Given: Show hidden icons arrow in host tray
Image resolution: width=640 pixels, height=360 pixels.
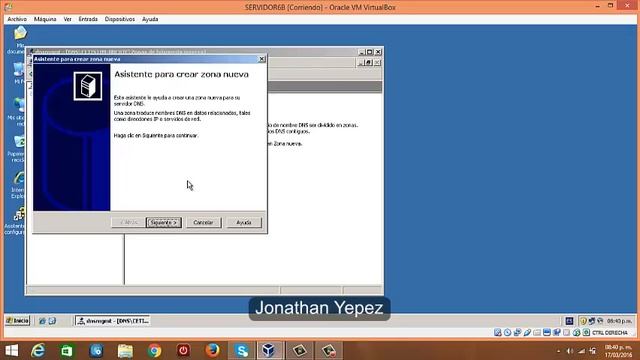Looking at the screenshot, I should (x=558, y=351).
